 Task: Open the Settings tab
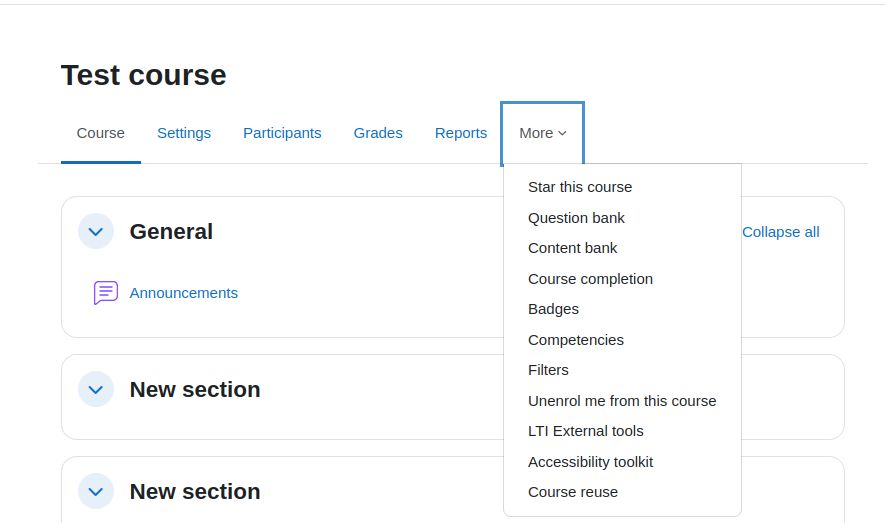(184, 133)
